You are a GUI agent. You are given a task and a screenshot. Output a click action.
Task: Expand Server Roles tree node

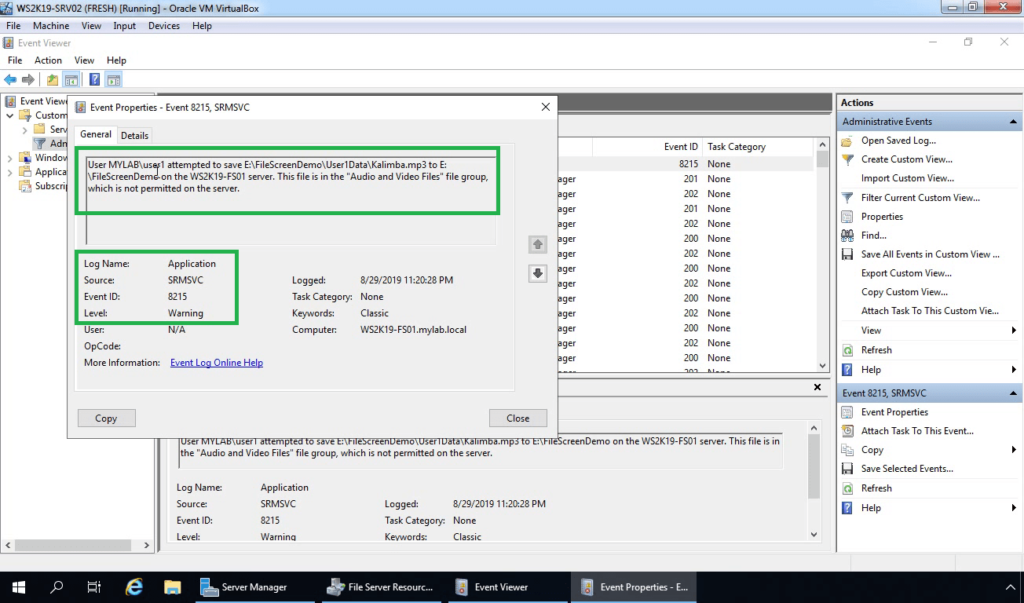pyautogui.click(x=25, y=130)
